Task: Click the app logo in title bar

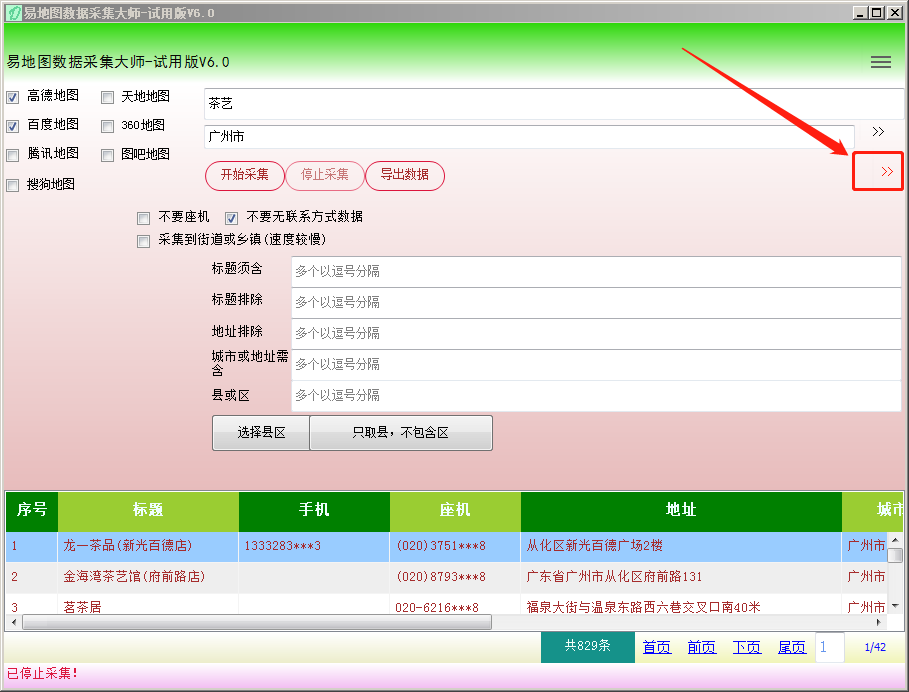Action: [12, 12]
